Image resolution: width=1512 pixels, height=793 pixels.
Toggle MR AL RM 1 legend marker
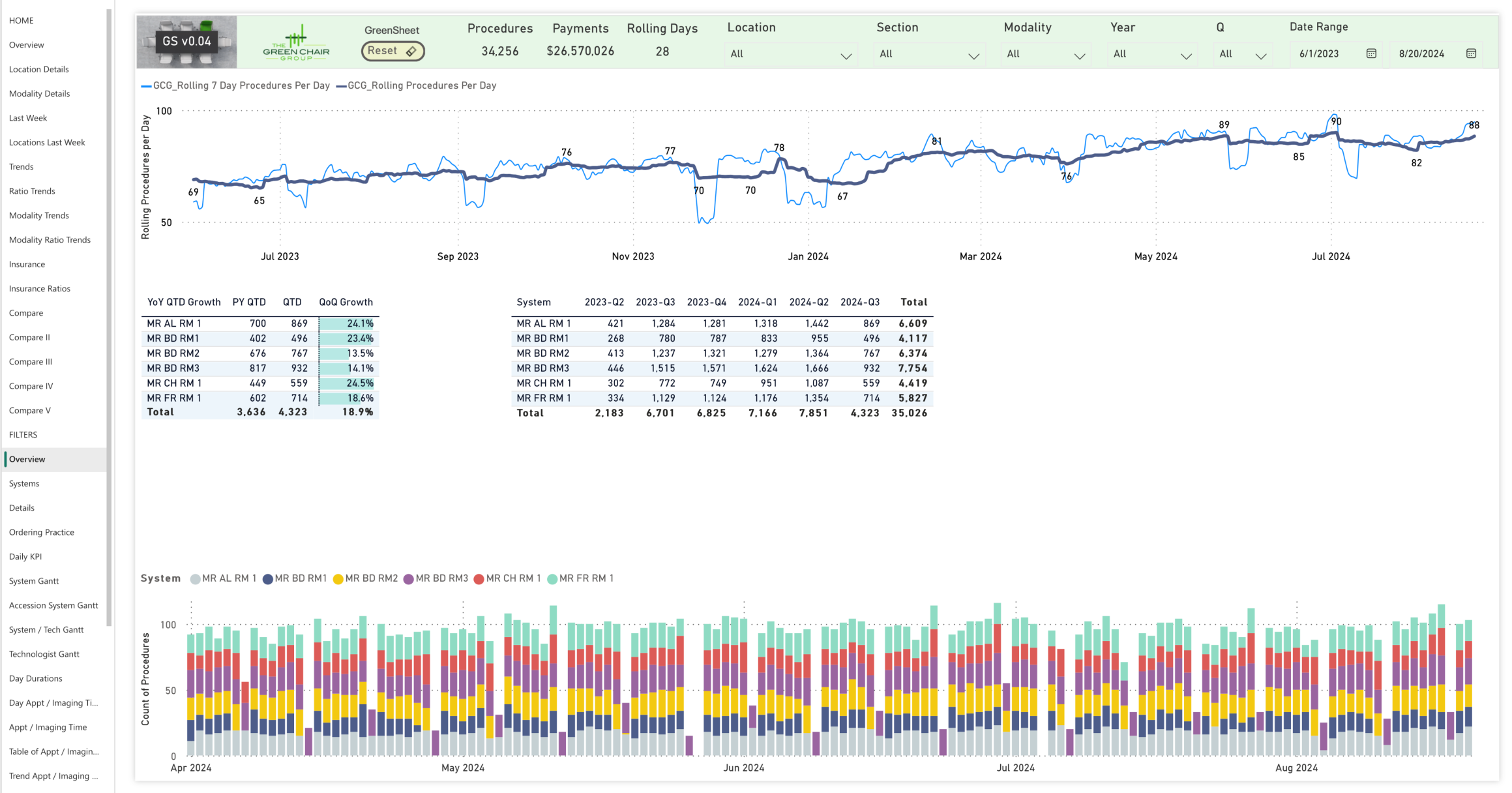coord(195,579)
